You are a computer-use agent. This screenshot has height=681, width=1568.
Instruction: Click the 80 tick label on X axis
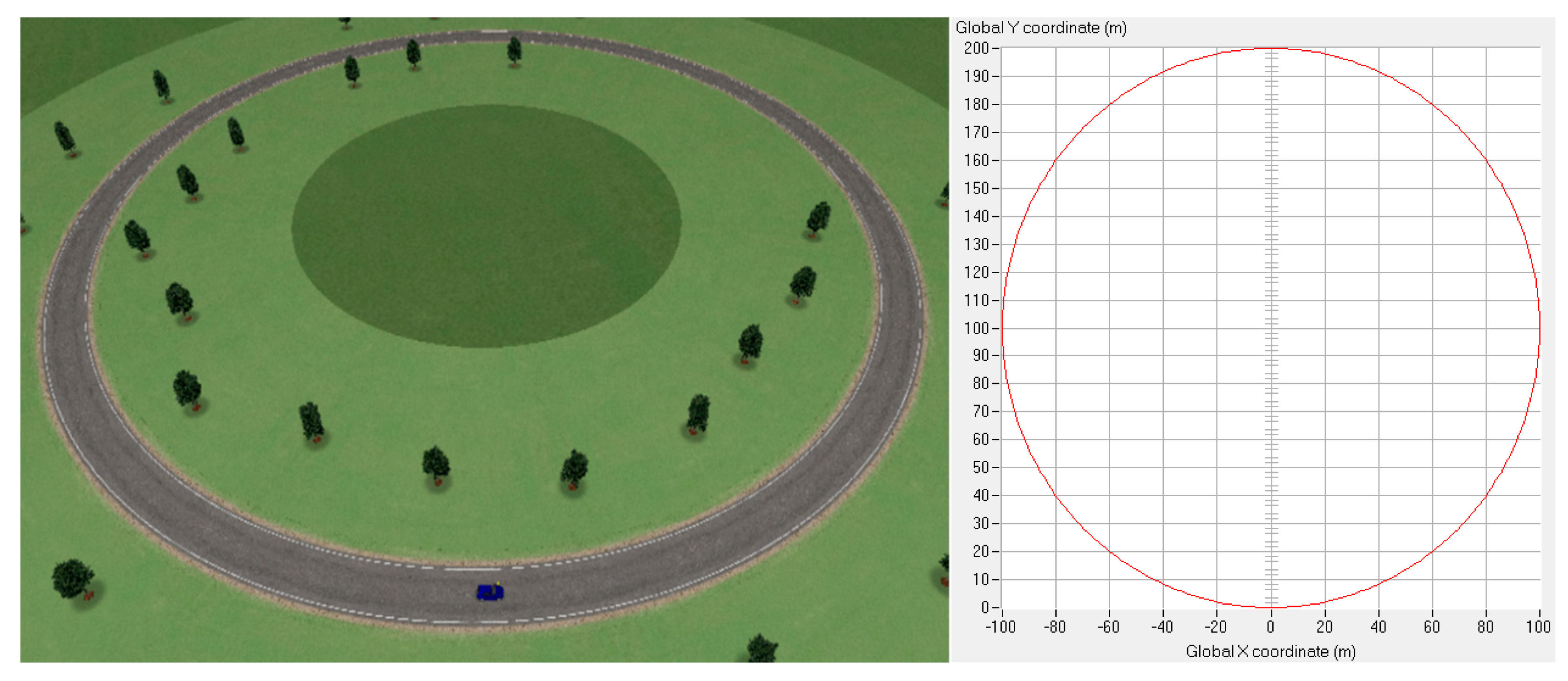[x=1485, y=627]
